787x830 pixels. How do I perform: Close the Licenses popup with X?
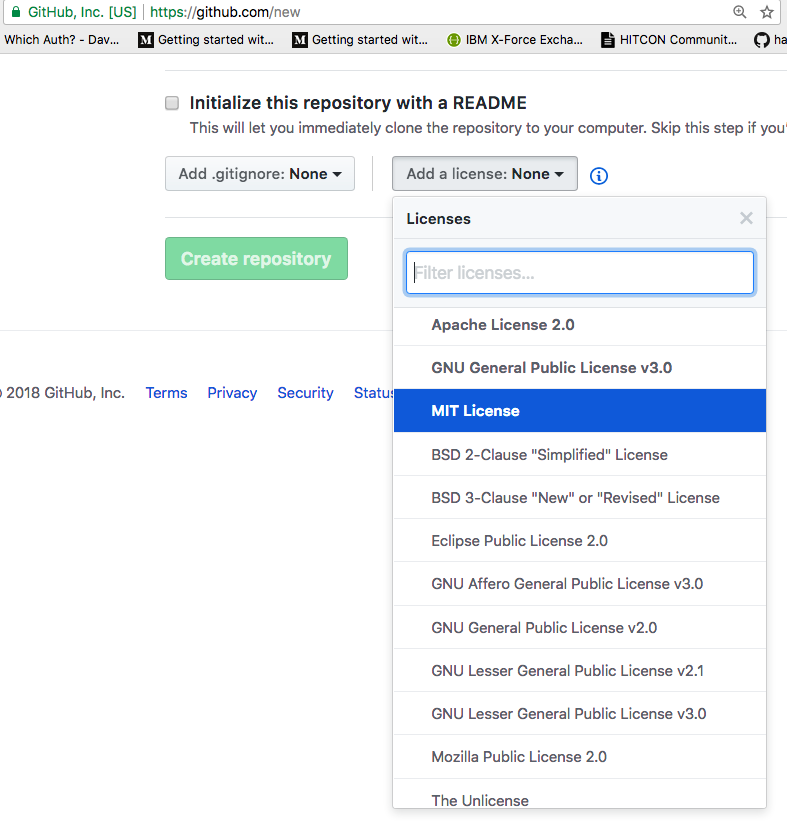[746, 218]
